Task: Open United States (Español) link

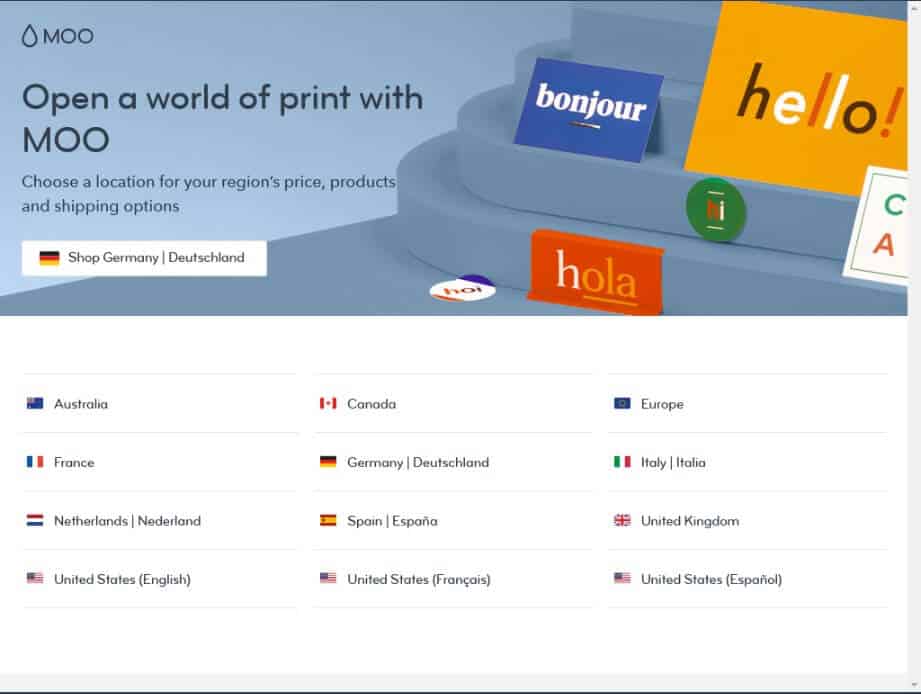Action: click(x=711, y=580)
